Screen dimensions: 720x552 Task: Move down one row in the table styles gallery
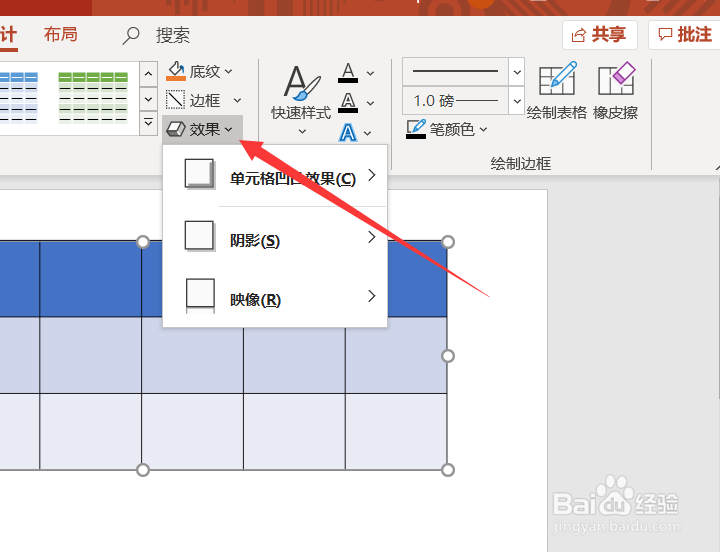pyautogui.click(x=148, y=98)
